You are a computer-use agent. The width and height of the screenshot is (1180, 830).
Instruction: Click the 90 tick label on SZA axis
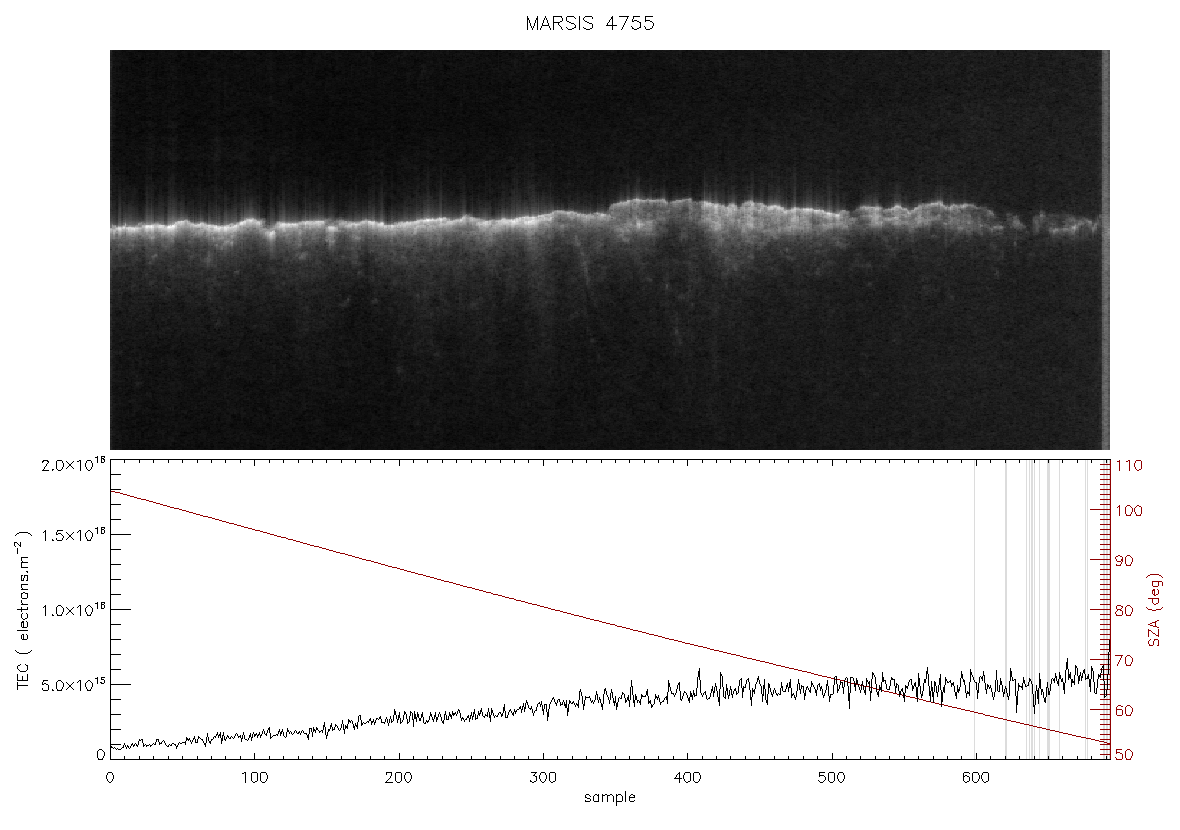tap(1124, 561)
